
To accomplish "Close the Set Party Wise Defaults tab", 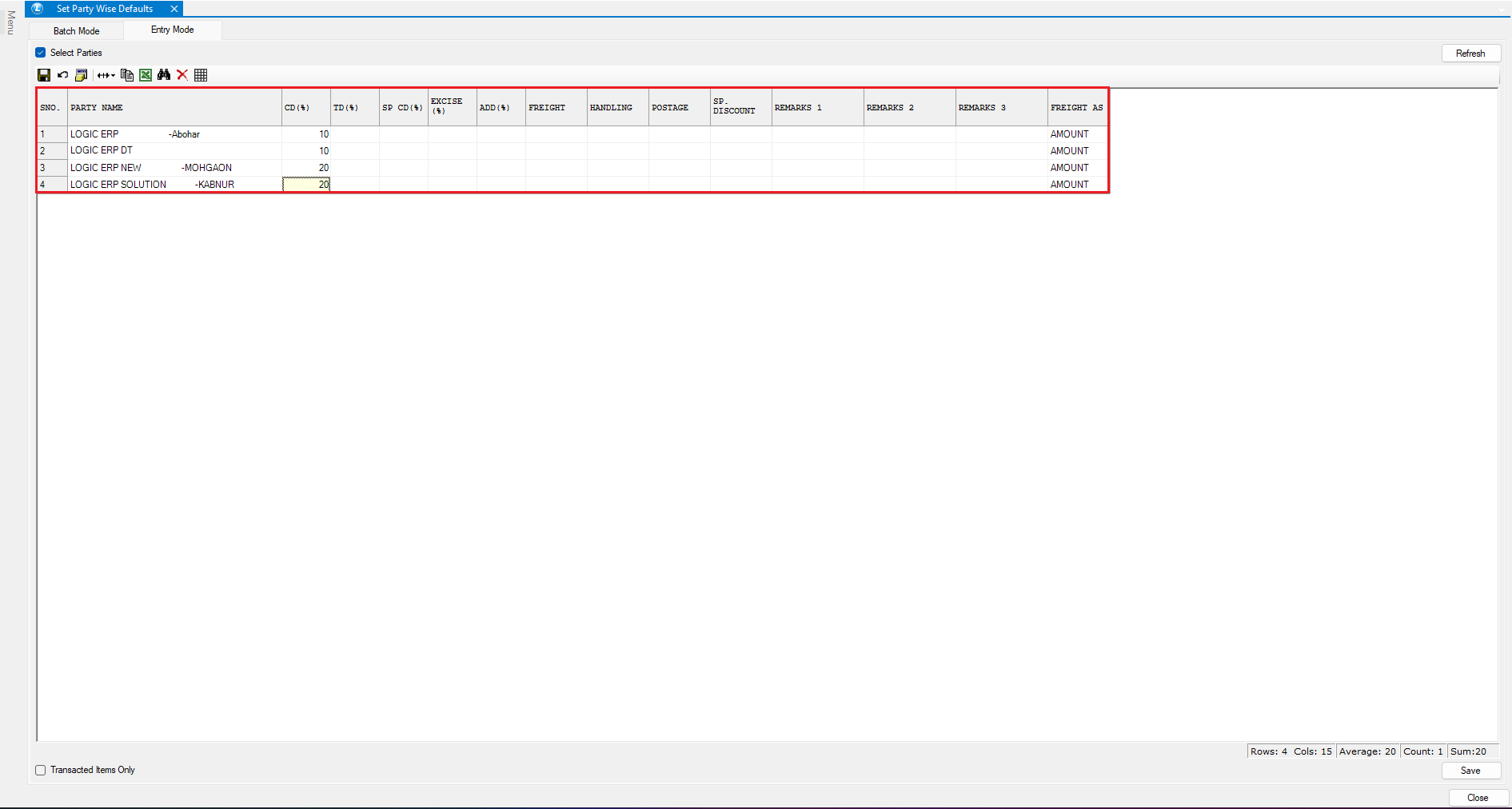I will (x=174, y=9).
